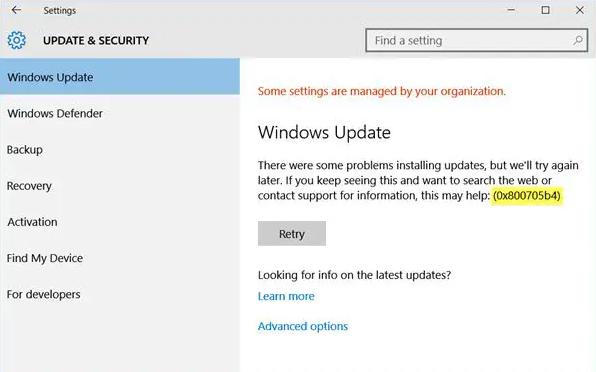Maximize the Settings window
Screen dimensions: 596x372
(545, 10)
